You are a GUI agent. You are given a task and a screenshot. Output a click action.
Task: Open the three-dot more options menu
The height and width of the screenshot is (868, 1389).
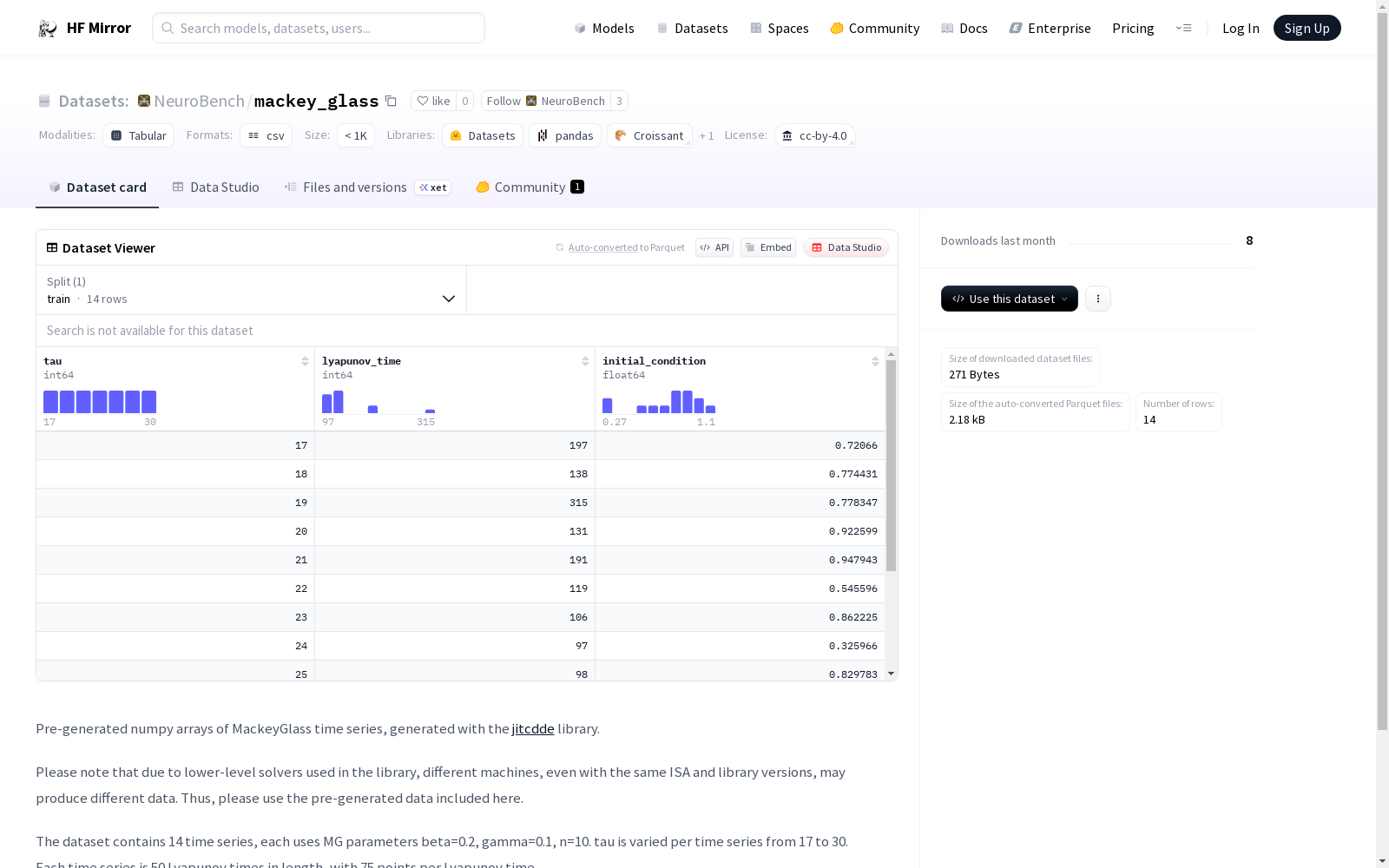pos(1097,299)
